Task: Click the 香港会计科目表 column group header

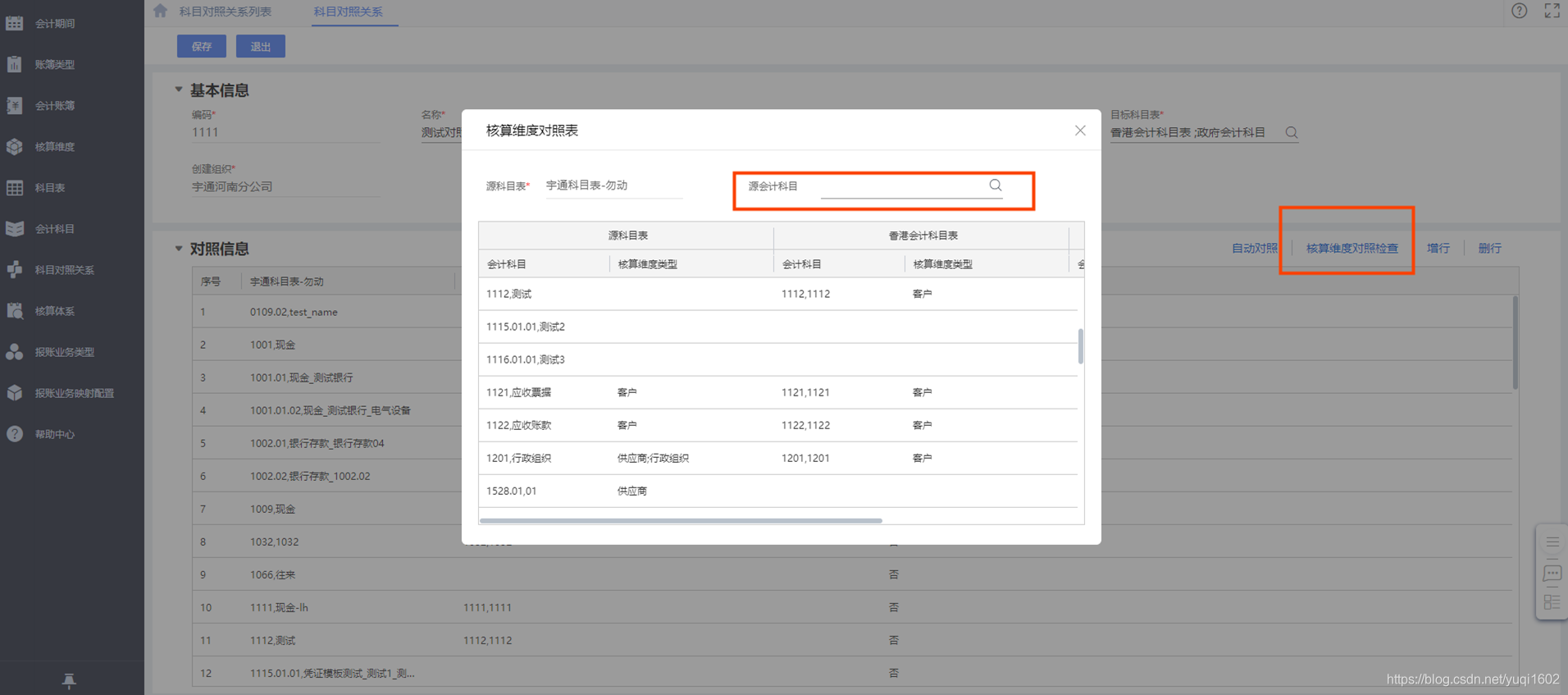Action: 923,235
